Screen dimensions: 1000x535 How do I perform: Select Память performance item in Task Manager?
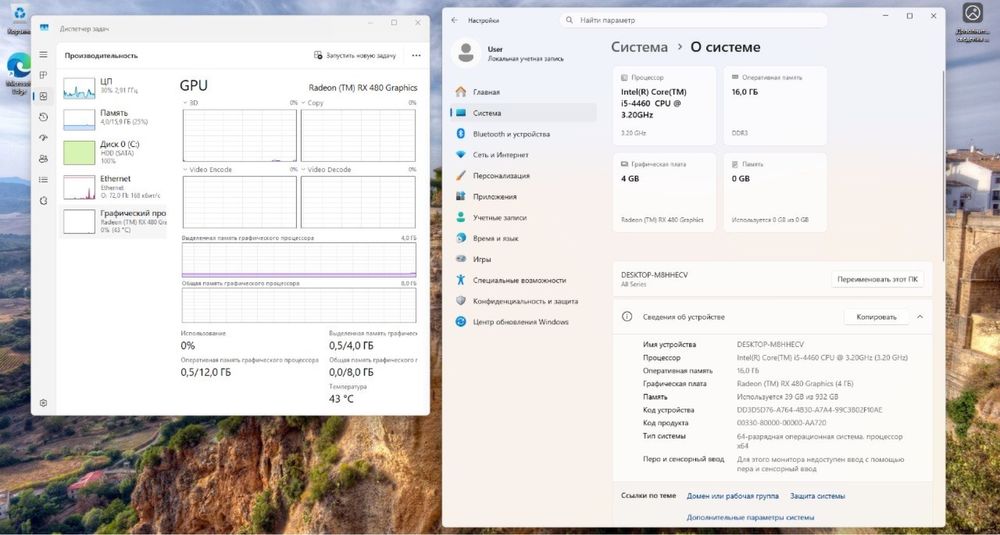(x=114, y=119)
